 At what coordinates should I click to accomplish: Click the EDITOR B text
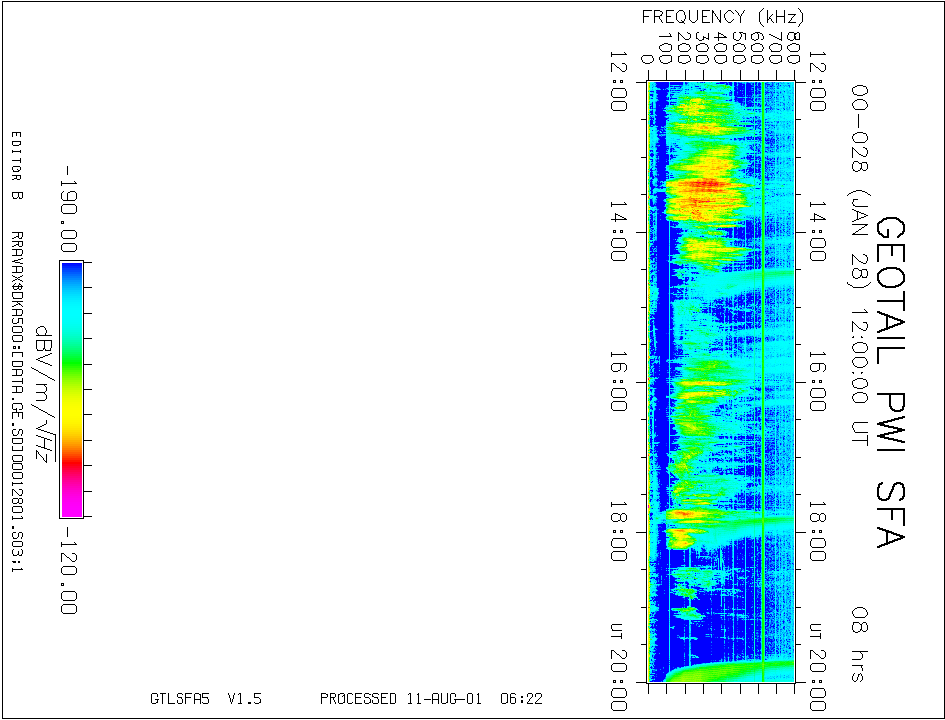[16, 165]
